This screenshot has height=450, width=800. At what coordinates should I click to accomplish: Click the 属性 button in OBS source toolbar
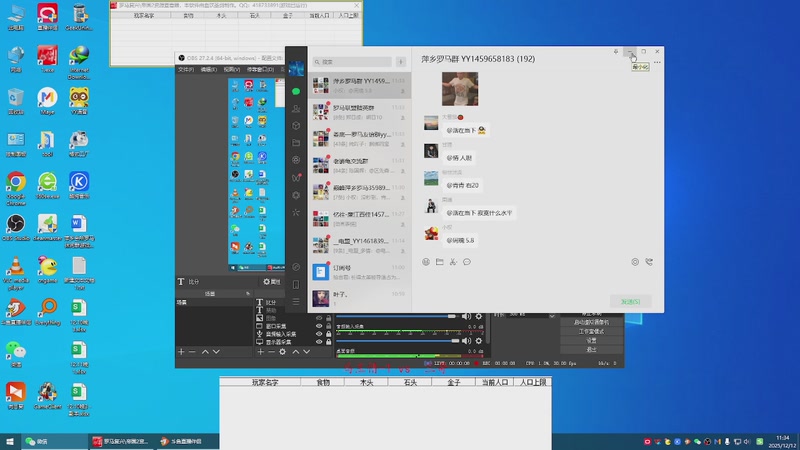[x=272, y=282]
